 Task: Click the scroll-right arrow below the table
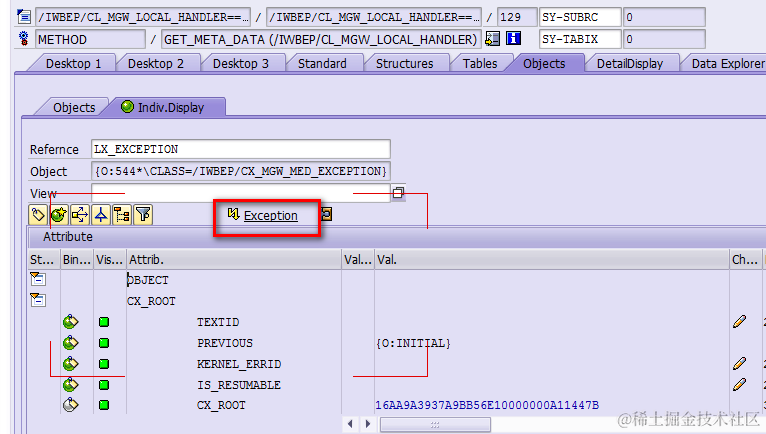[x=368, y=424]
